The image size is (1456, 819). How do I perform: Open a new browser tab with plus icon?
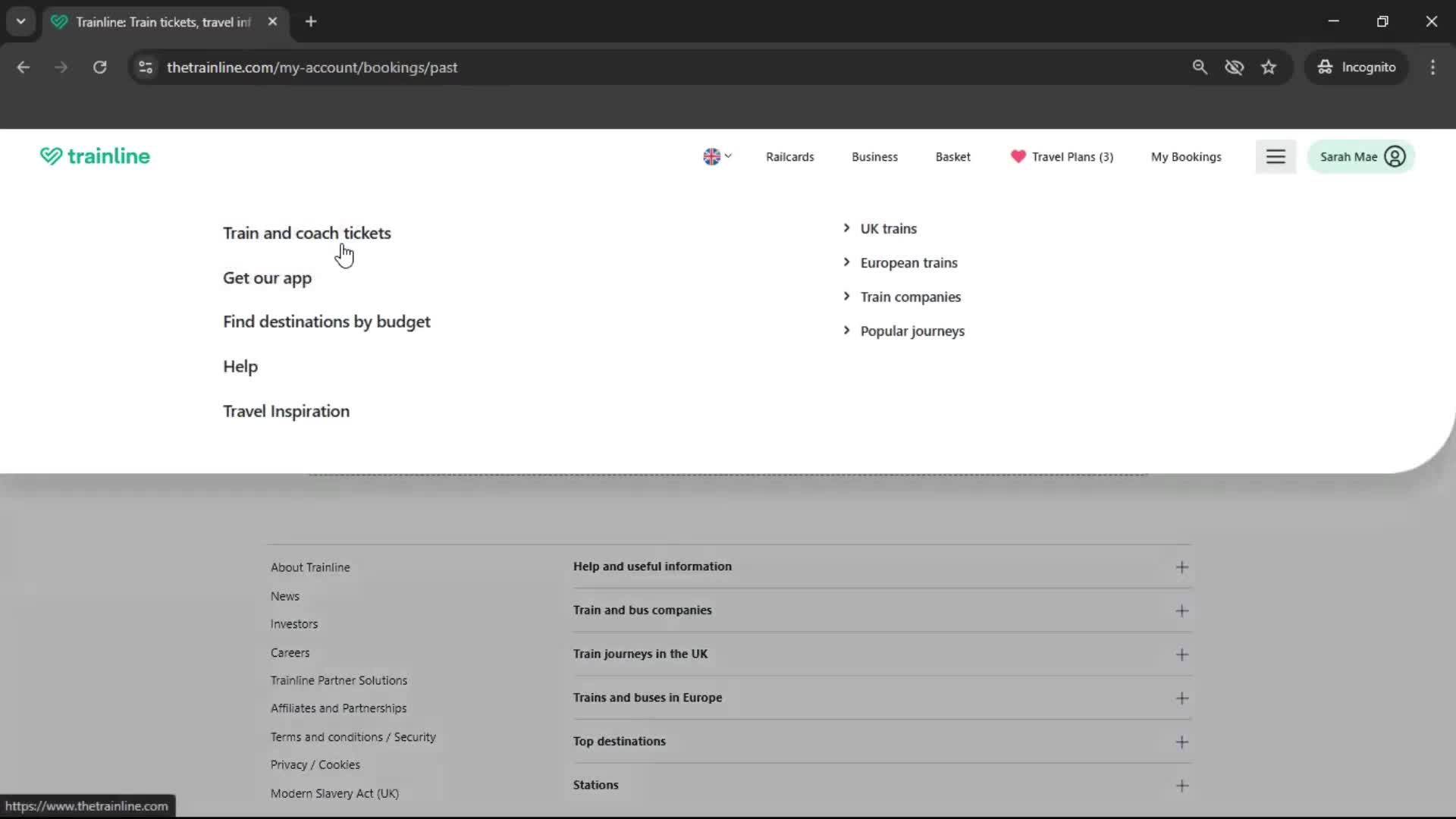coord(311,21)
